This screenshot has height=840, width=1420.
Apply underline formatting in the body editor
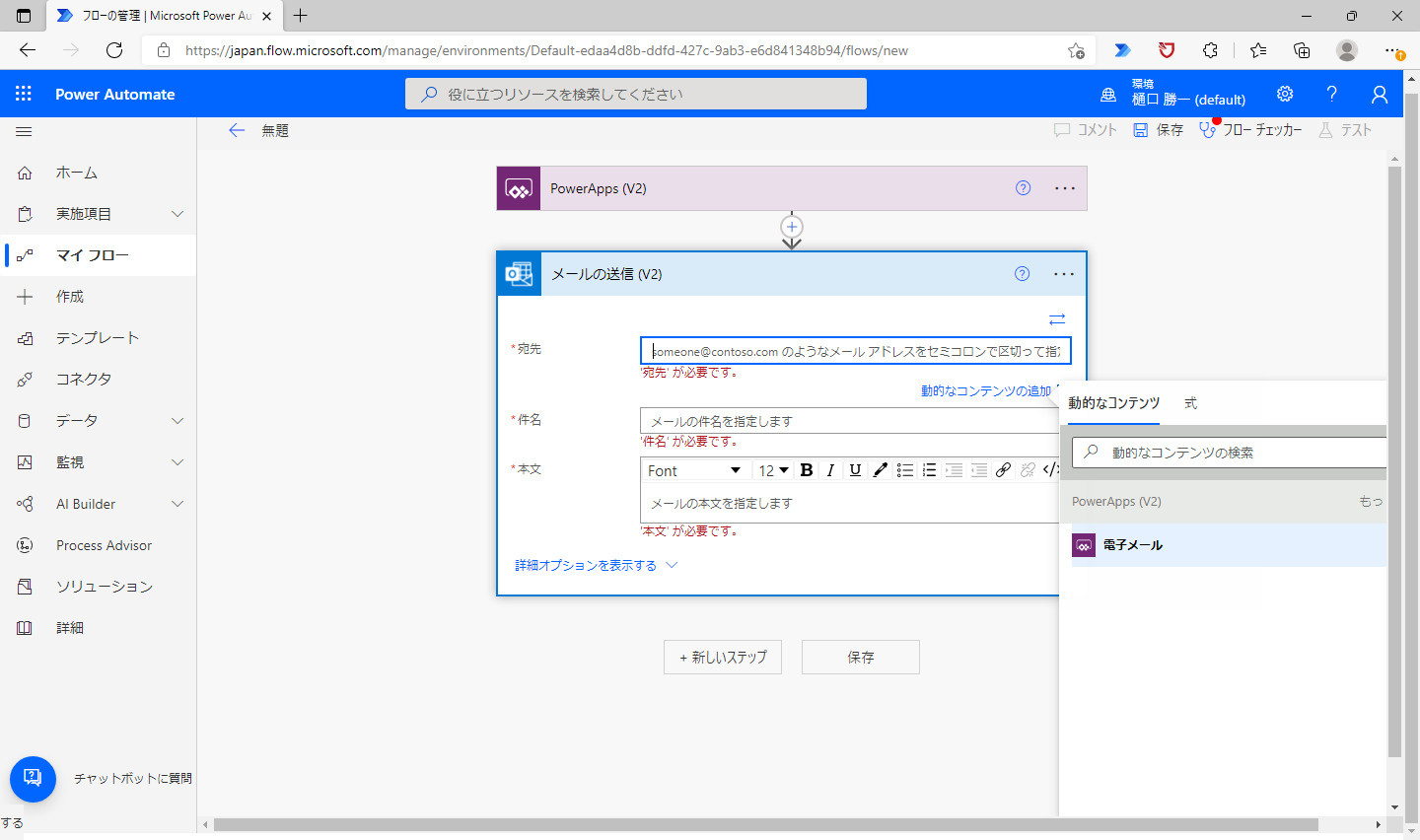coord(855,470)
